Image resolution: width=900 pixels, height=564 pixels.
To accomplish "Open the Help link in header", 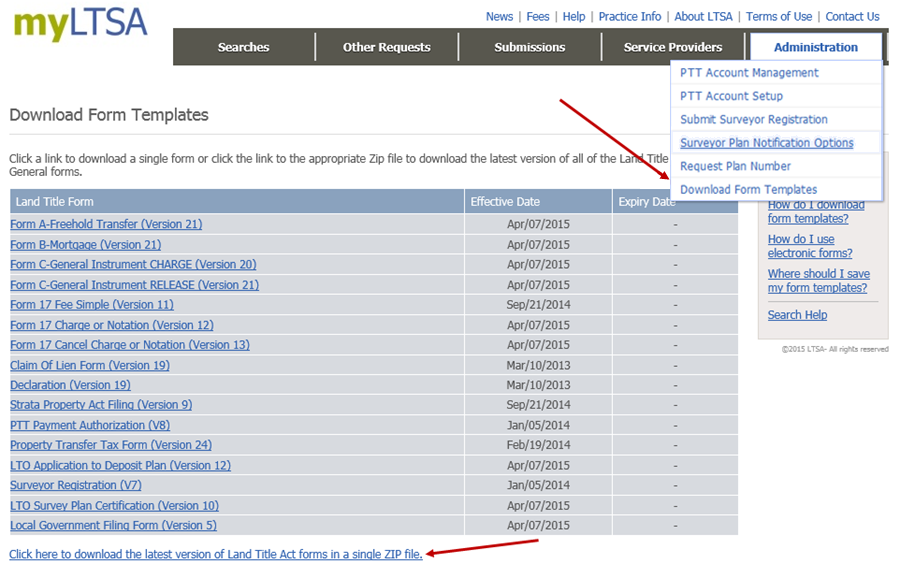I will click(573, 17).
